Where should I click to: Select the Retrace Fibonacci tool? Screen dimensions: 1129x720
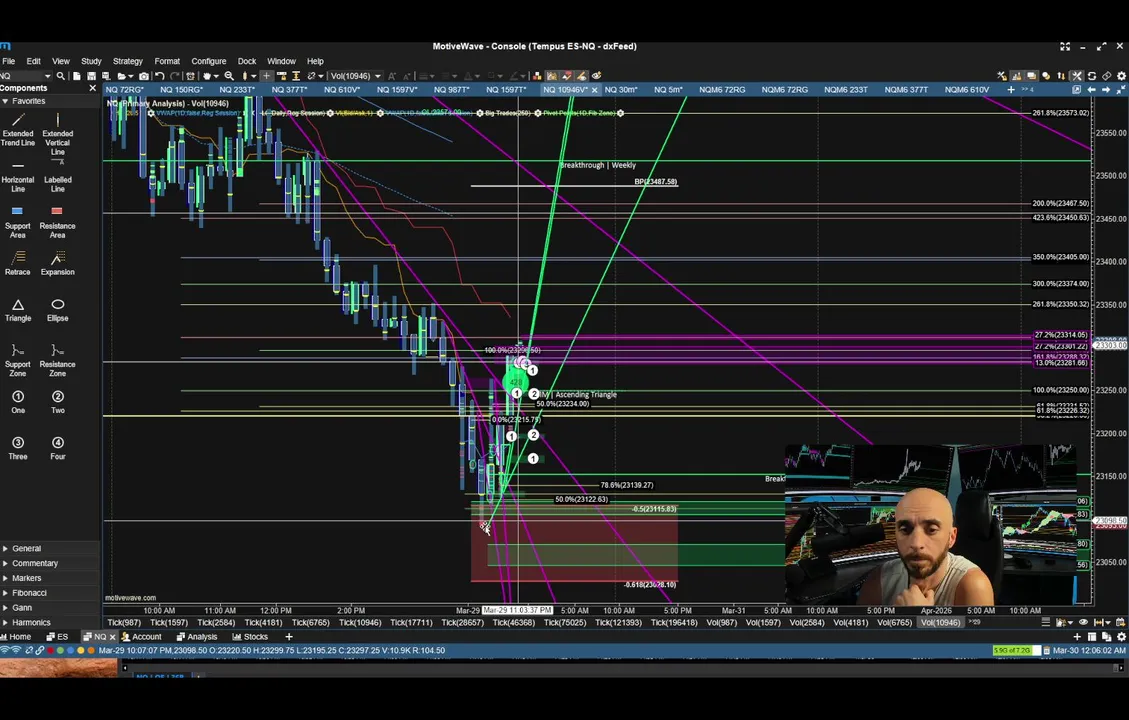18,264
